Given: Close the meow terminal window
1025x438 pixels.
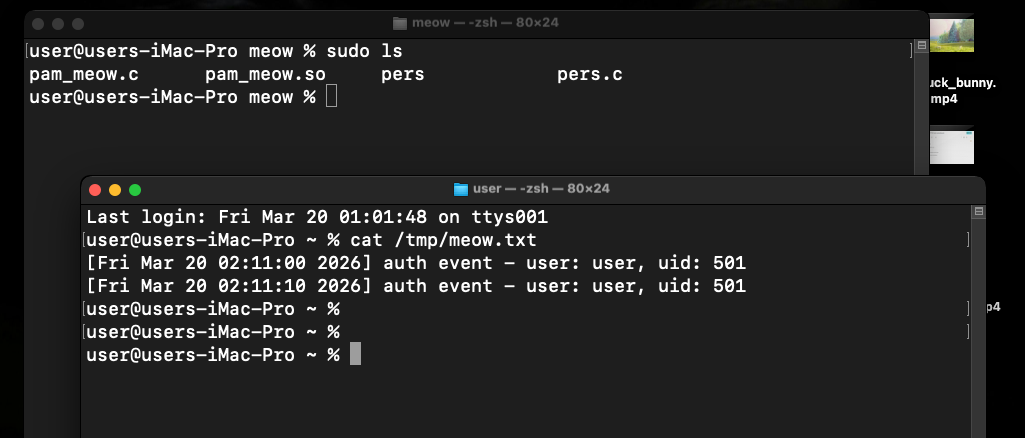Looking at the screenshot, I should click(x=39, y=23).
